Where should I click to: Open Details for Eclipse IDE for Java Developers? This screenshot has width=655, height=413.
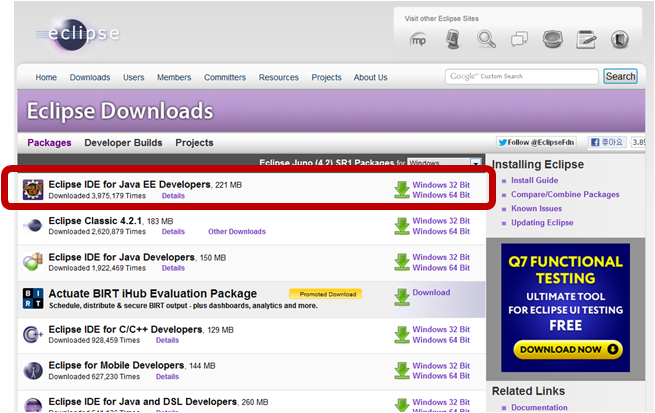pos(173,268)
